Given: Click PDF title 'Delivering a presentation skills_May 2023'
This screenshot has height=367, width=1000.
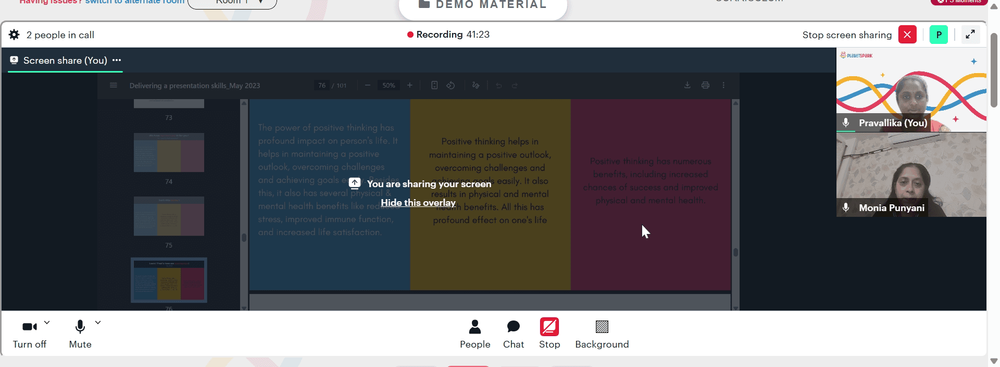Looking at the screenshot, I should [195, 86].
